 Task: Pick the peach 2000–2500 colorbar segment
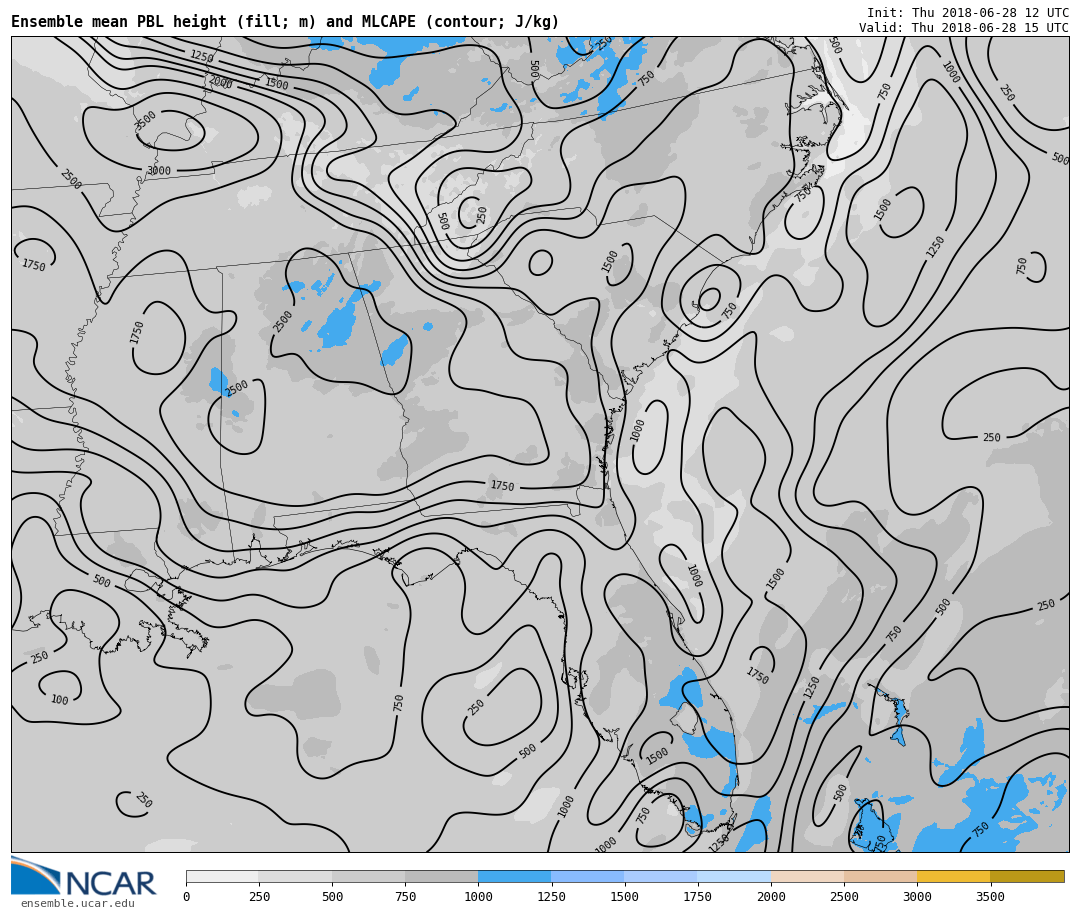pyautogui.click(x=807, y=876)
